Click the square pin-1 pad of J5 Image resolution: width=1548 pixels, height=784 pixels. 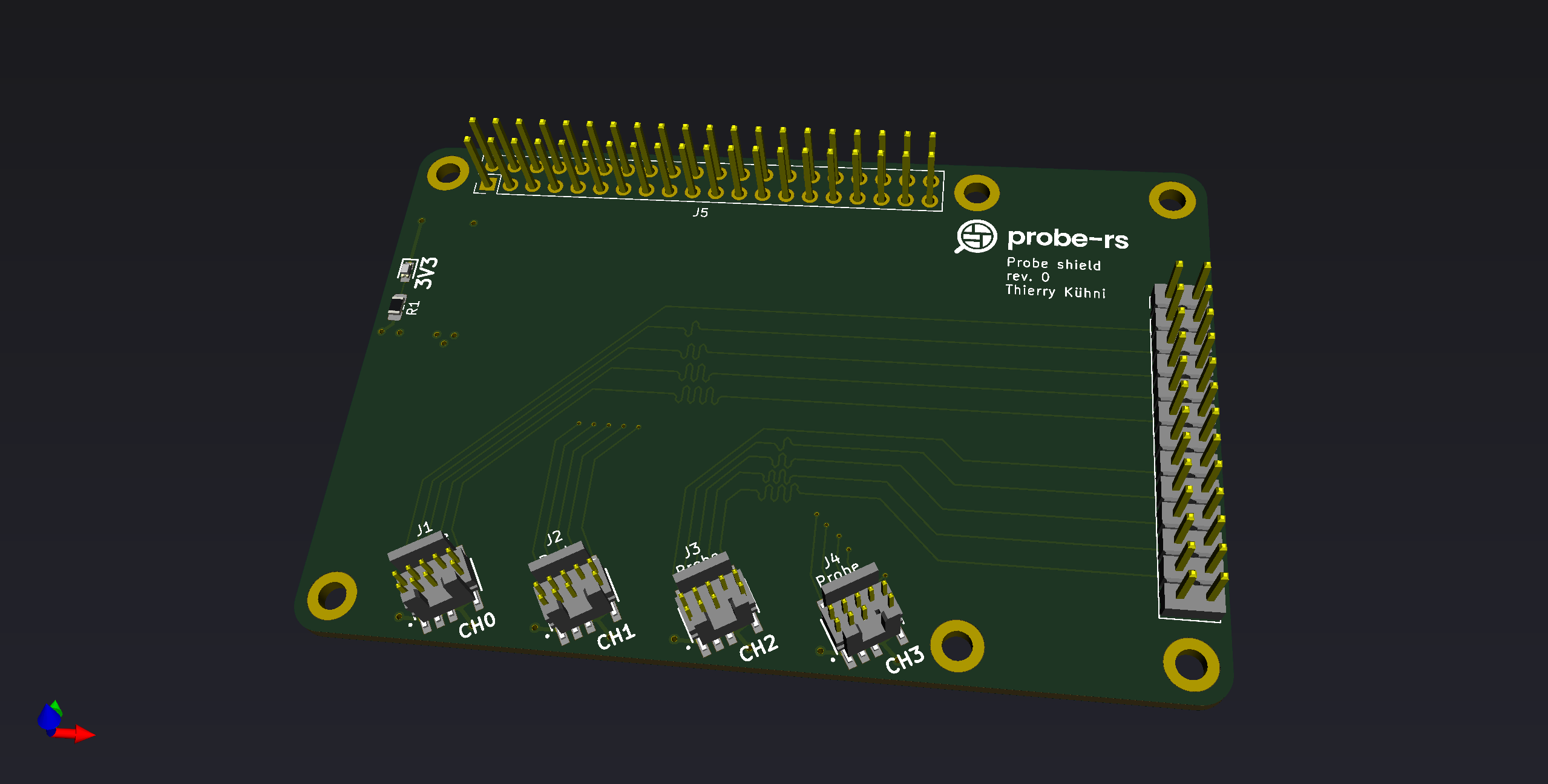coord(487,184)
